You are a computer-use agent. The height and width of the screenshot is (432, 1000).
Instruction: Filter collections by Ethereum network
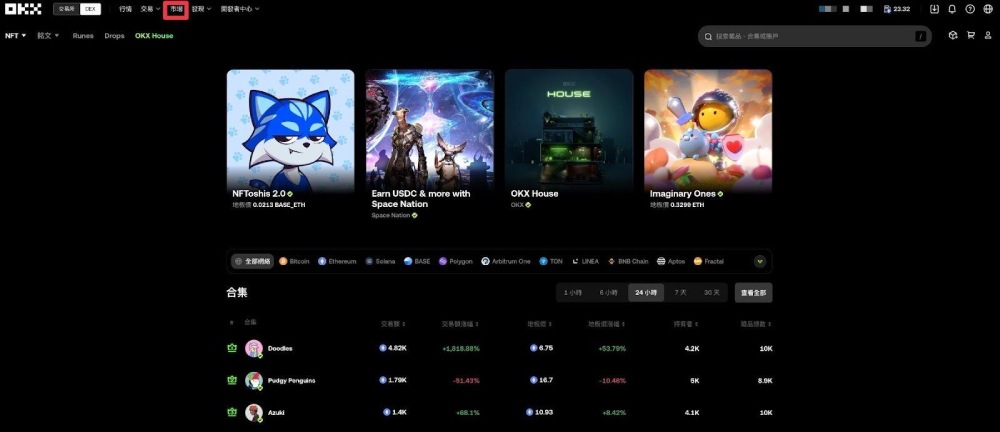coord(337,261)
